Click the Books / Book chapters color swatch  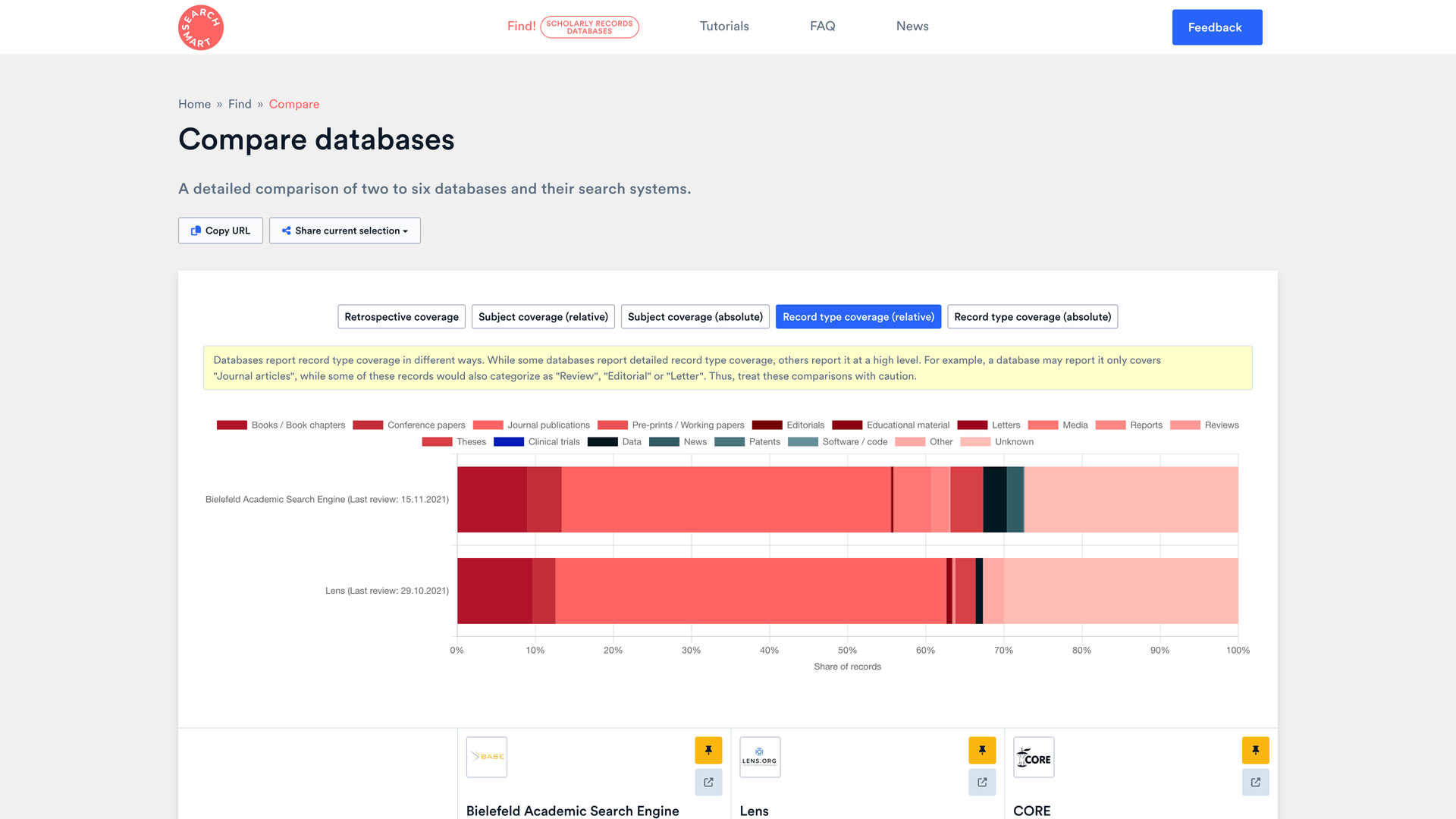[x=231, y=425]
